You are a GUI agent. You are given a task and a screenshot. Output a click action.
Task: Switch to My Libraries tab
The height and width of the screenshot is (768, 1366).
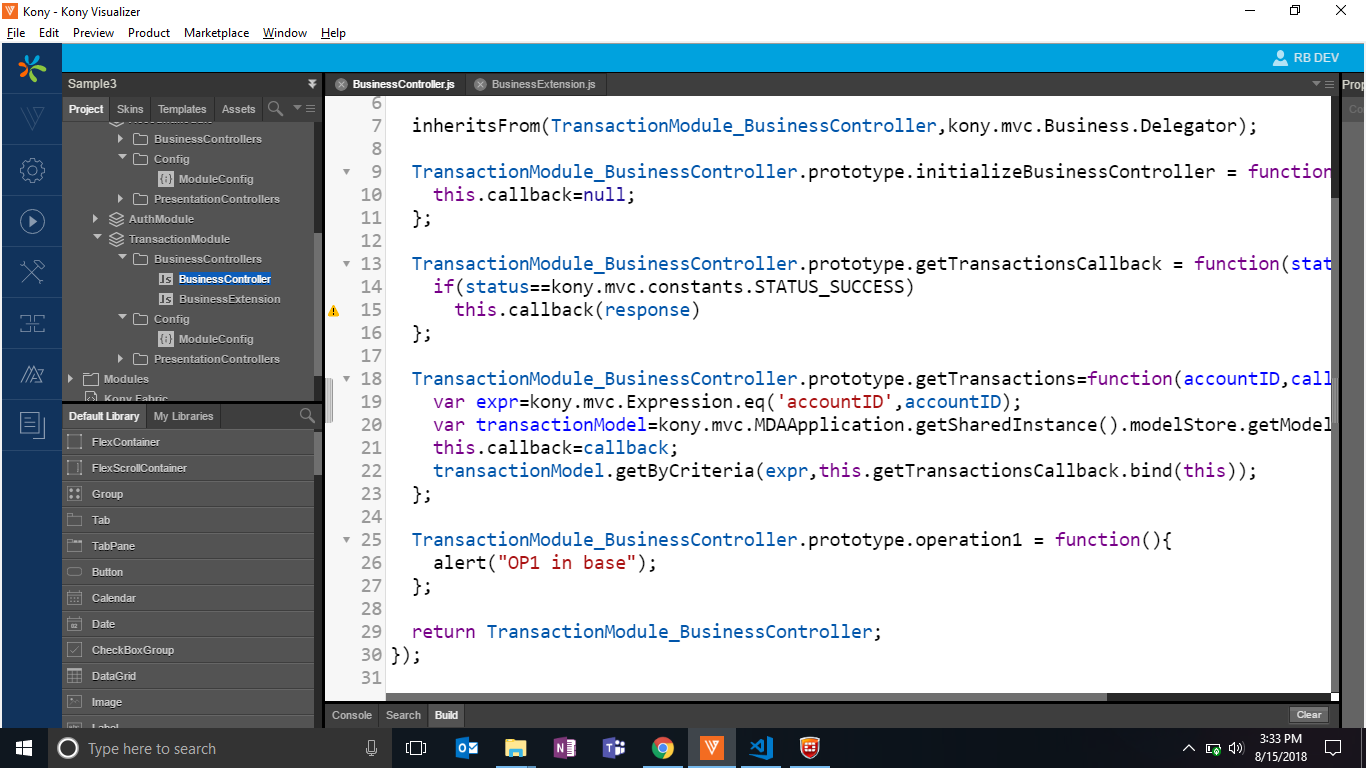coord(183,416)
